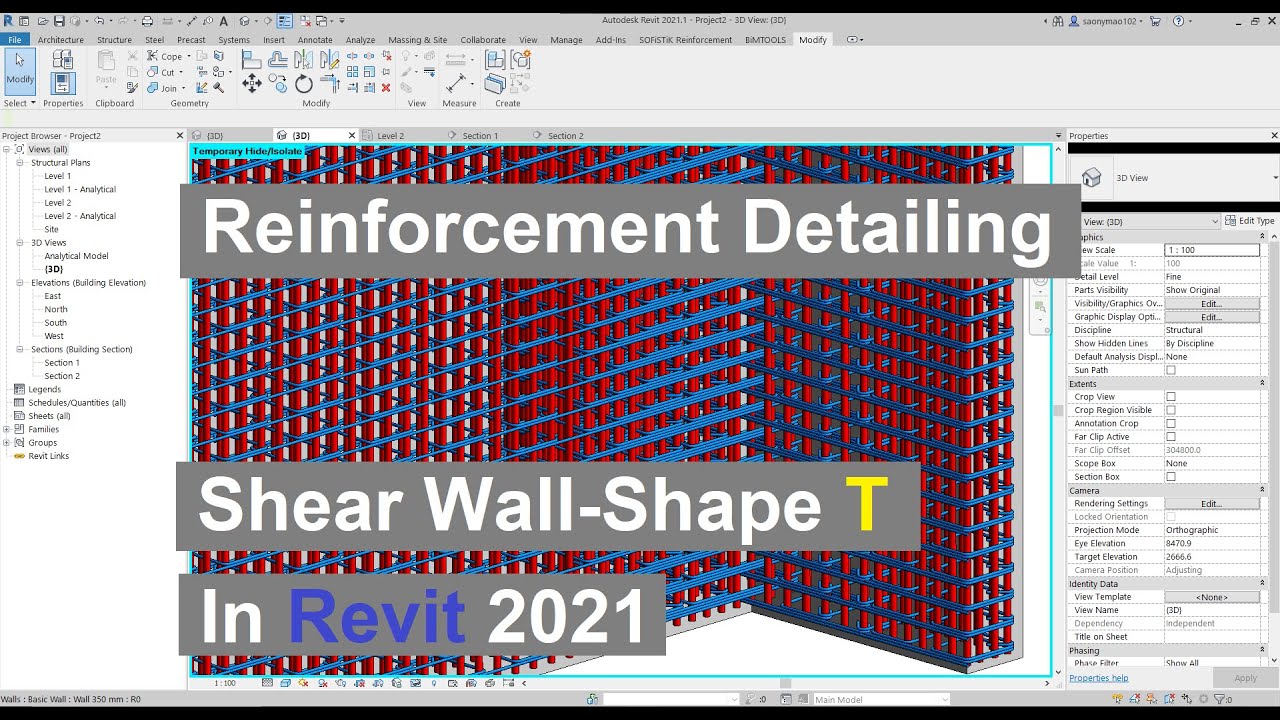Image resolution: width=1280 pixels, height=720 pixels.
Task: Open Default 3D View from quick access
Action: point(244,20)
